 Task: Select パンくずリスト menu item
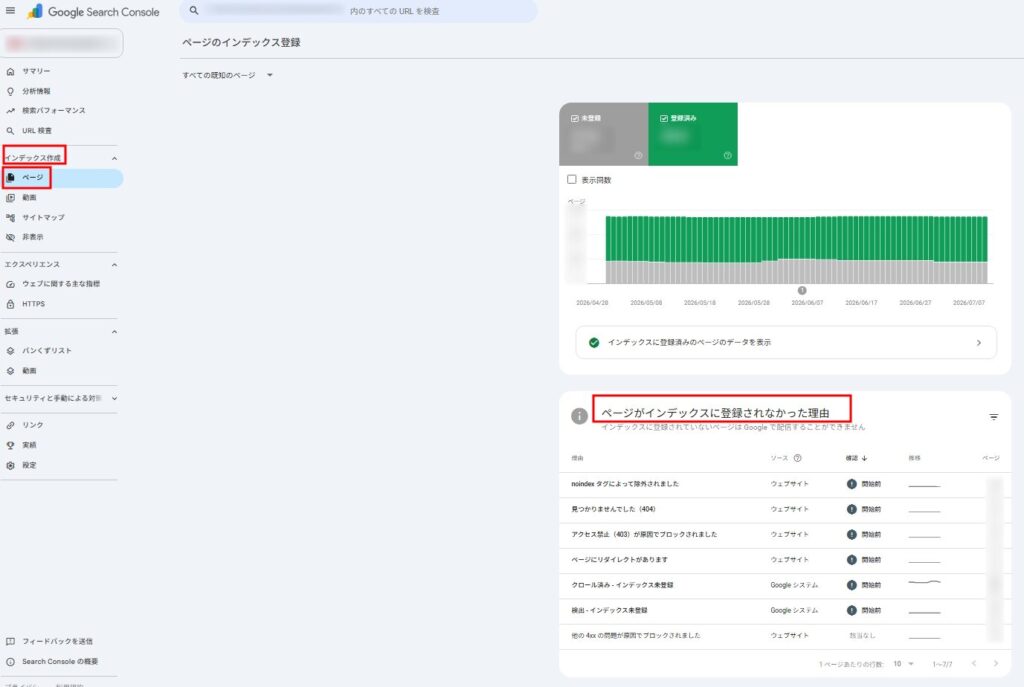[46, 351]
